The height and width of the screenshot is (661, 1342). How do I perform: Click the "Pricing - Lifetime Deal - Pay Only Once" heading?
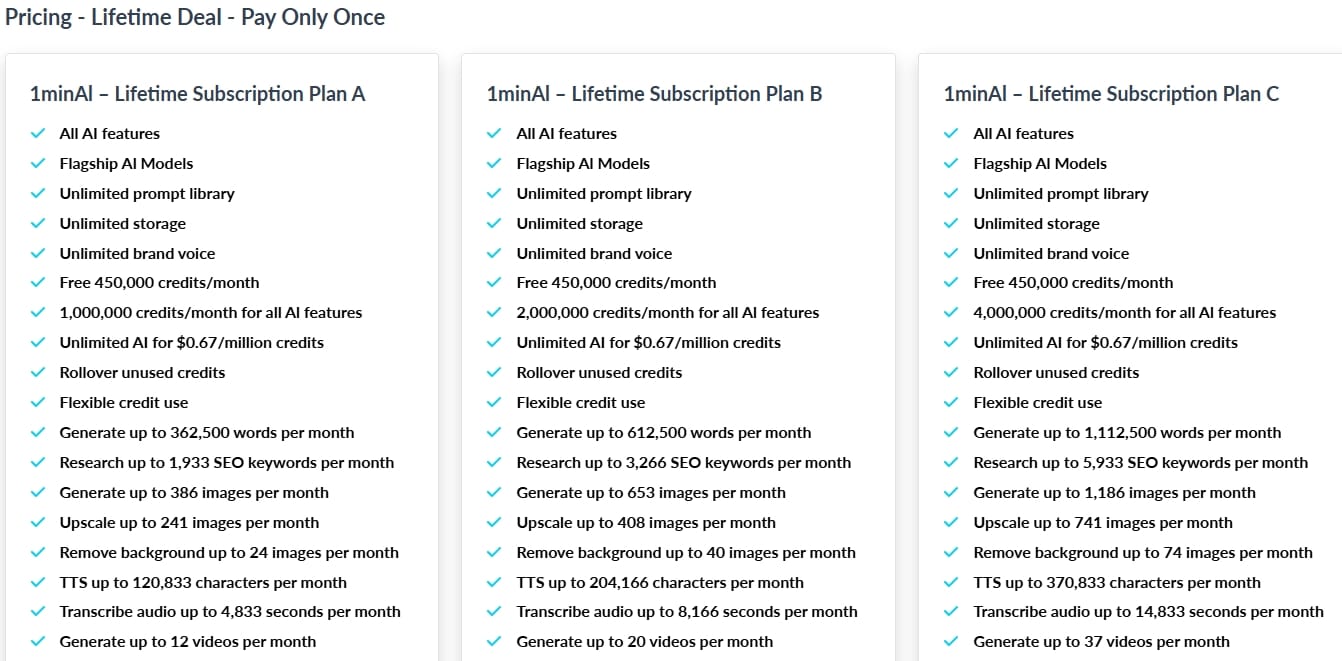click(195, 17)
